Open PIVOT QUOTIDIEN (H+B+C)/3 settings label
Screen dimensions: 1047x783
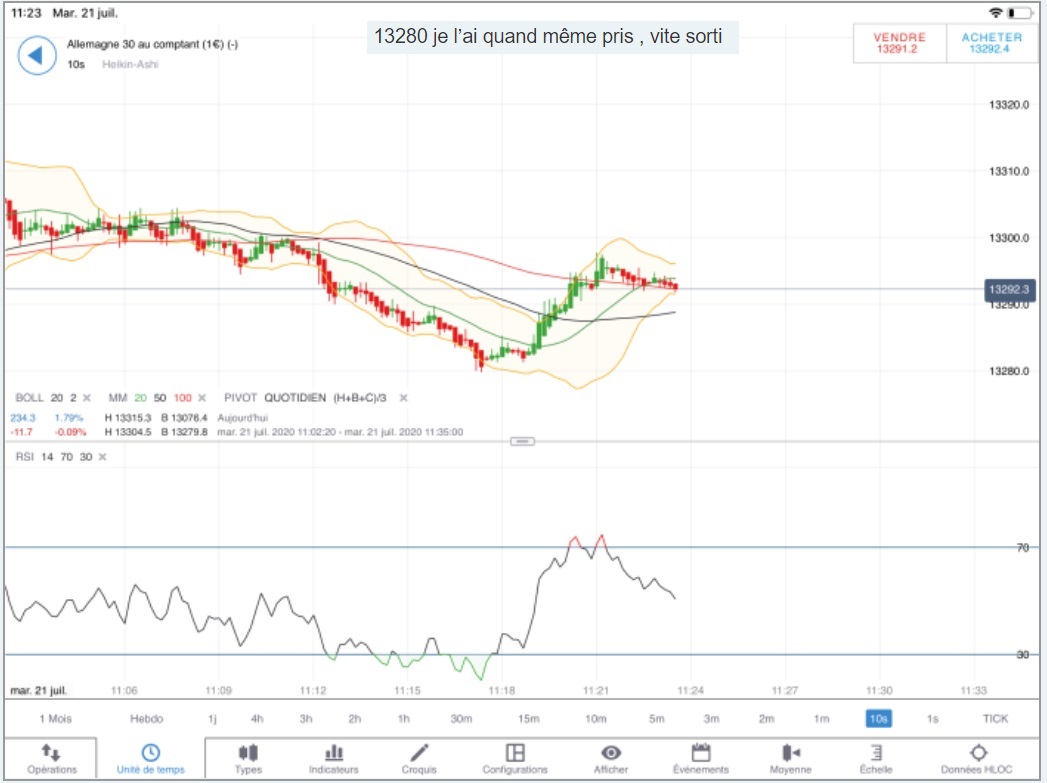tap(305, 398)
